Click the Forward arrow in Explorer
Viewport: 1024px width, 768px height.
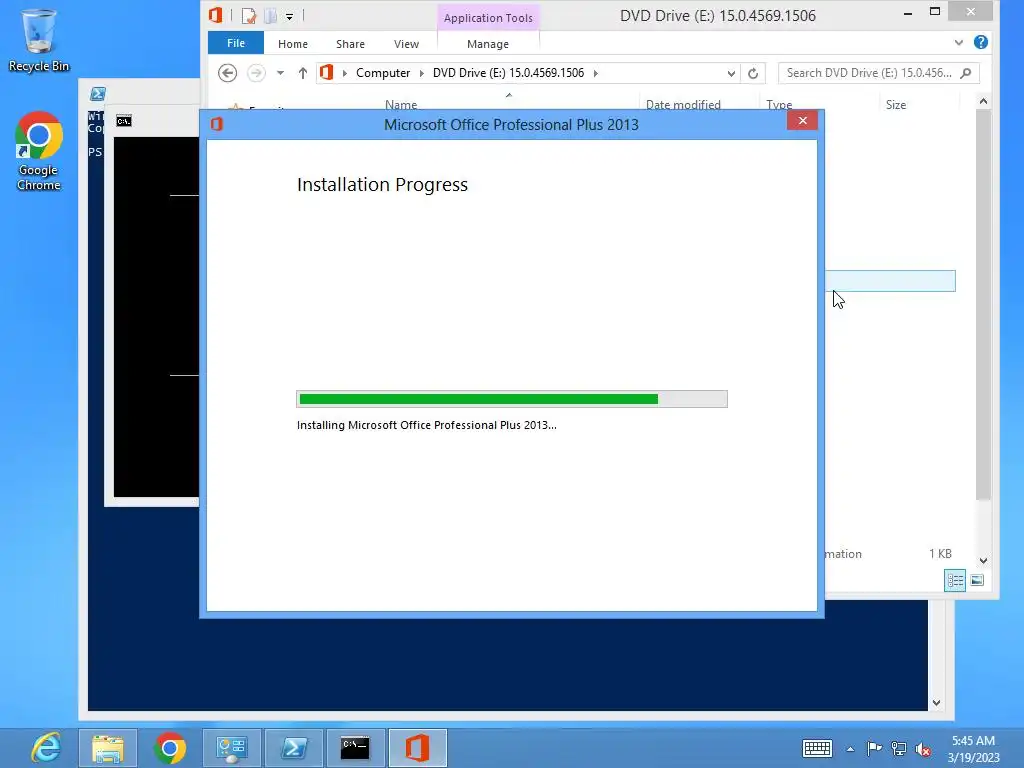coord(256,72)
